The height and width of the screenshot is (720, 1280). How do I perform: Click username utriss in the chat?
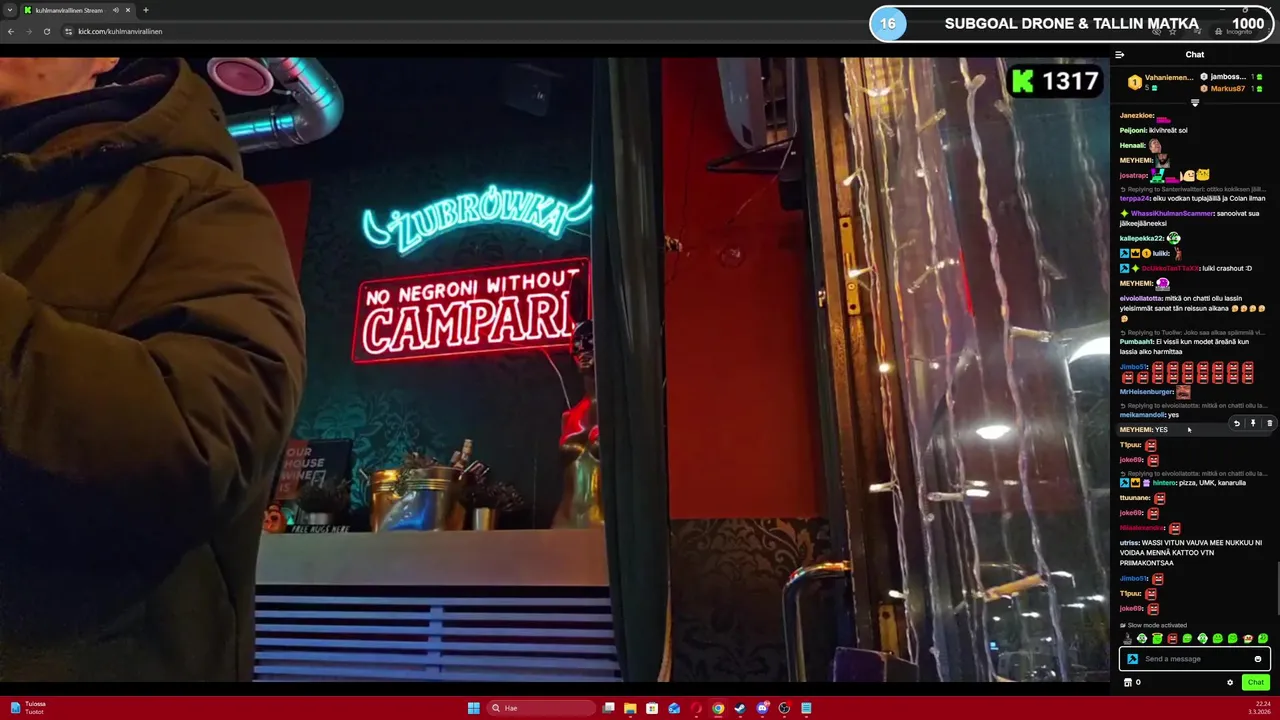[x=1129, y=543]
